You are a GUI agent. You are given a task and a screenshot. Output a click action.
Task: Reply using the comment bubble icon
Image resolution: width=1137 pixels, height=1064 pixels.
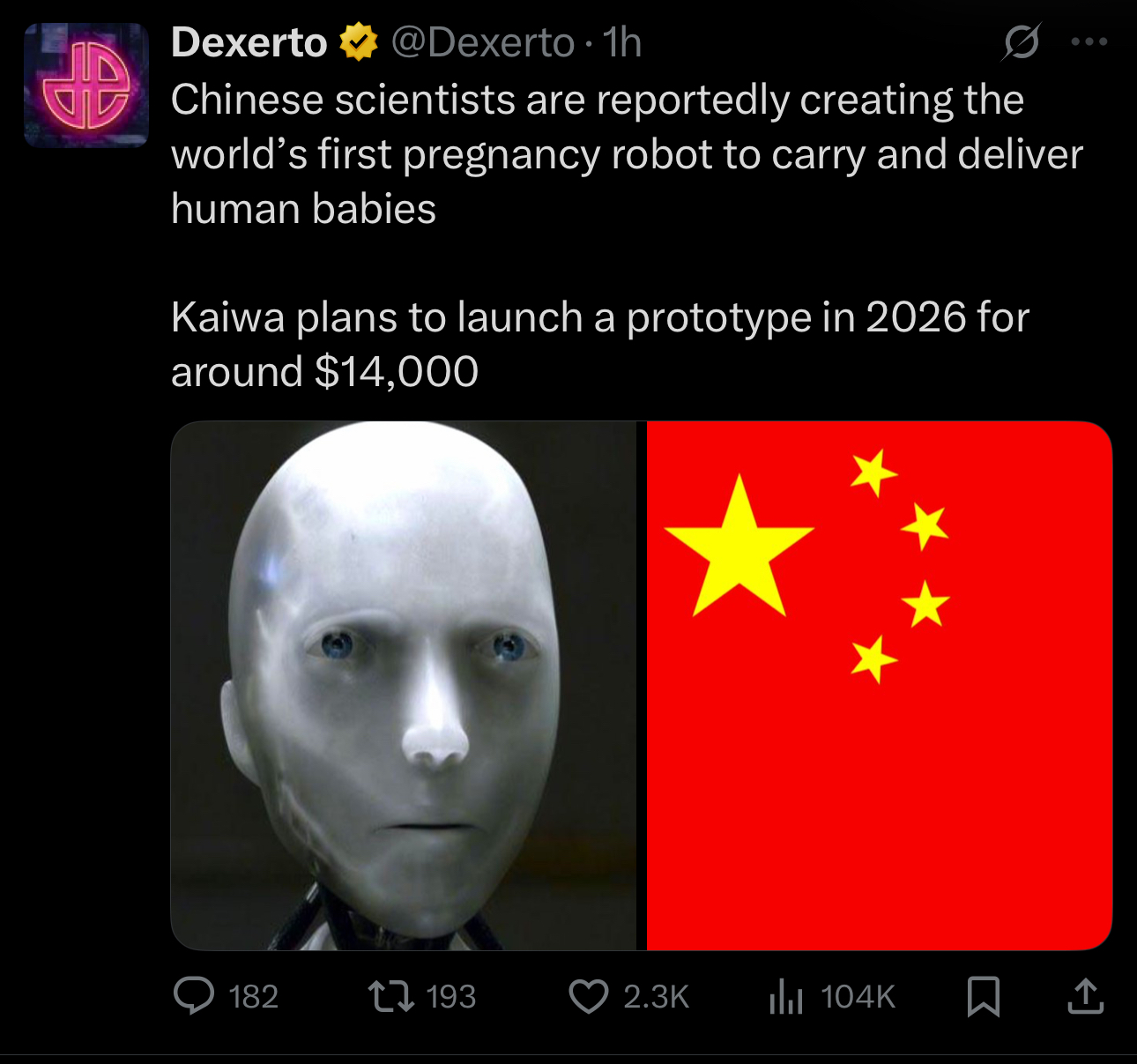(194, 996)
